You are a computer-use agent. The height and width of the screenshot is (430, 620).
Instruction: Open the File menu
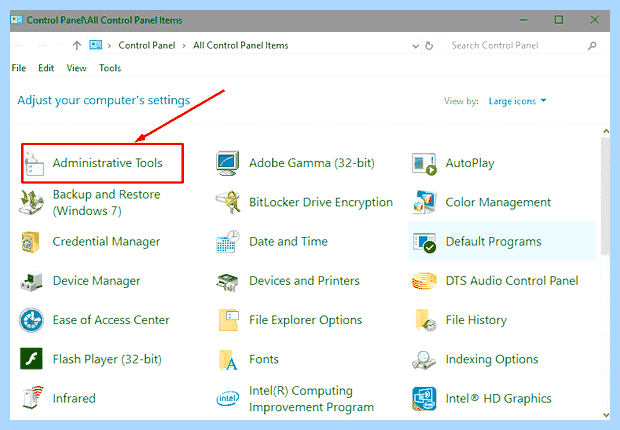click(19, 68)
